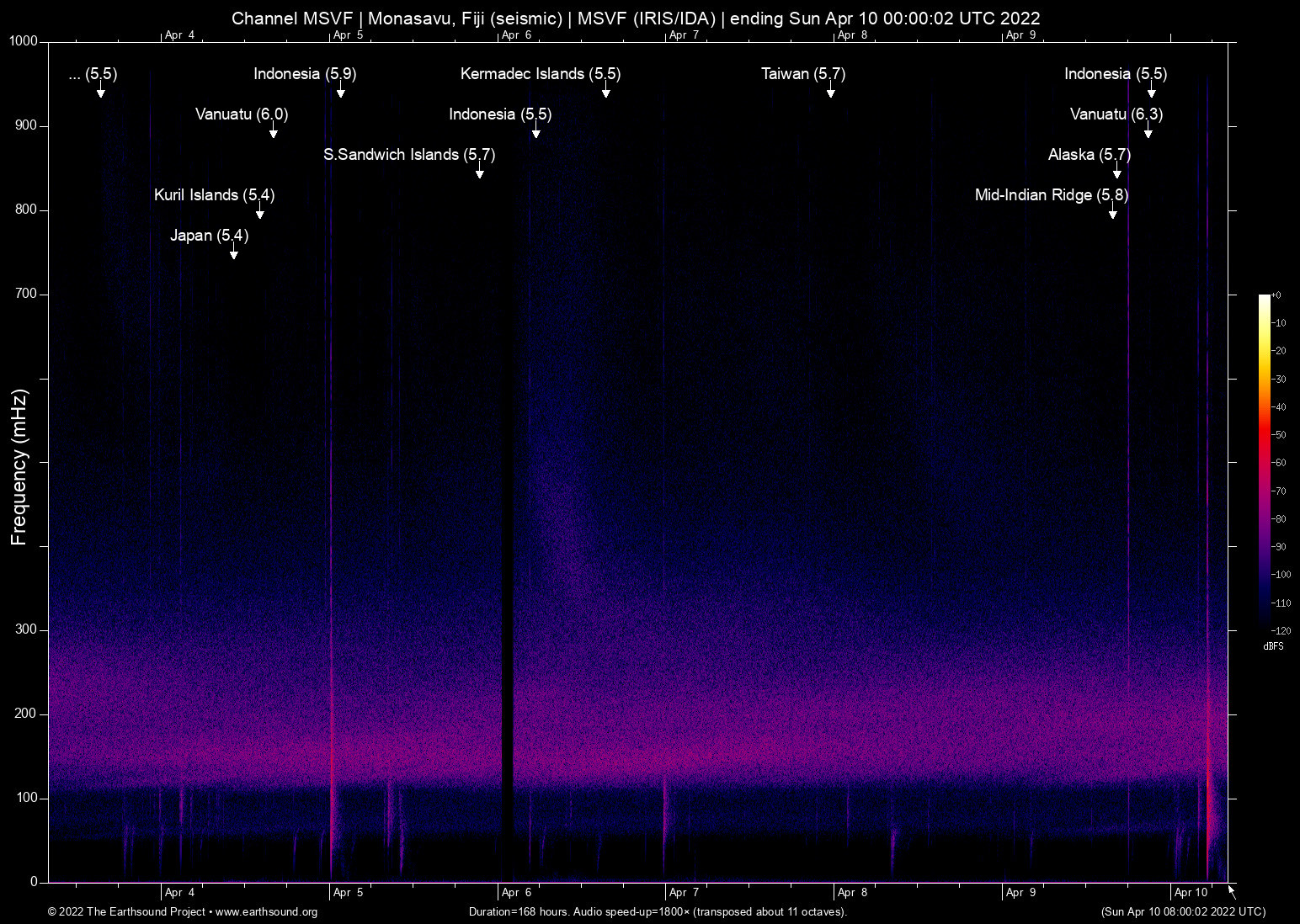1300x924 pixels.
Task: Click Apr 6 on the bottom time axis
Action: 517,893
